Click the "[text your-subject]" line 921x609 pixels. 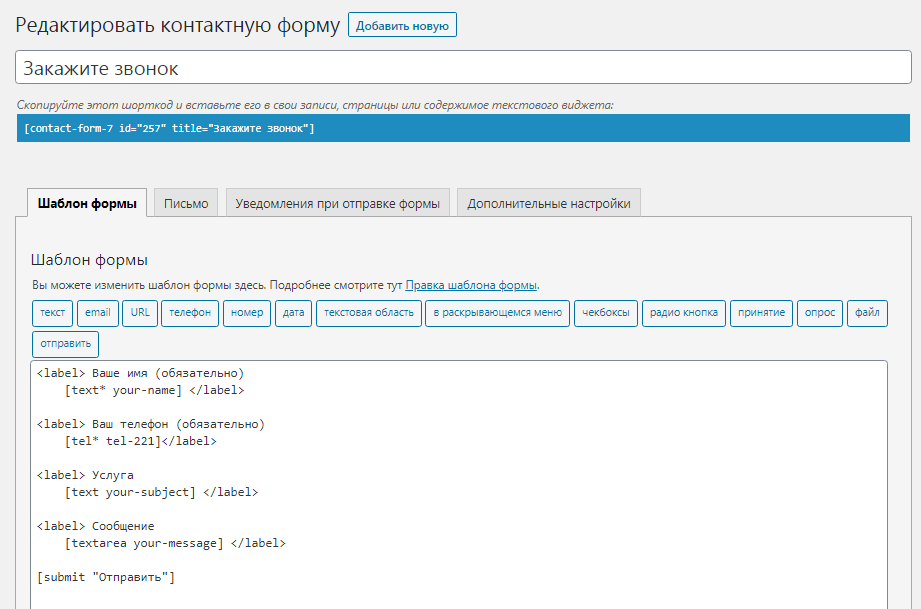click(162, 492)
